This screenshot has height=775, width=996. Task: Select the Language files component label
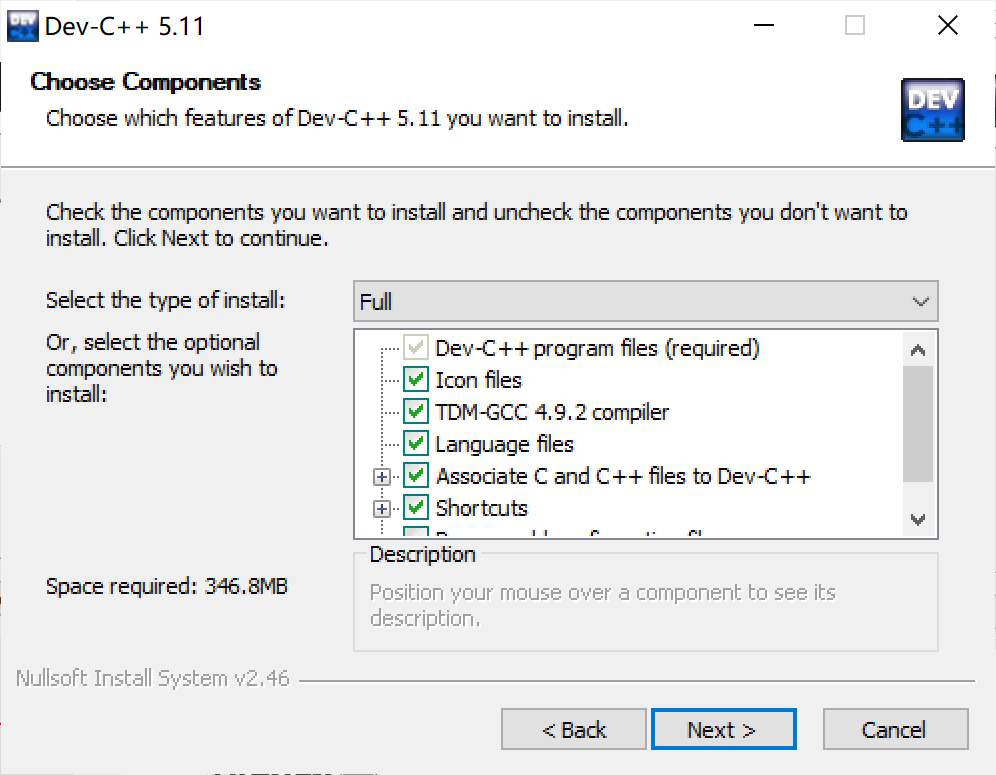(505, 443)
